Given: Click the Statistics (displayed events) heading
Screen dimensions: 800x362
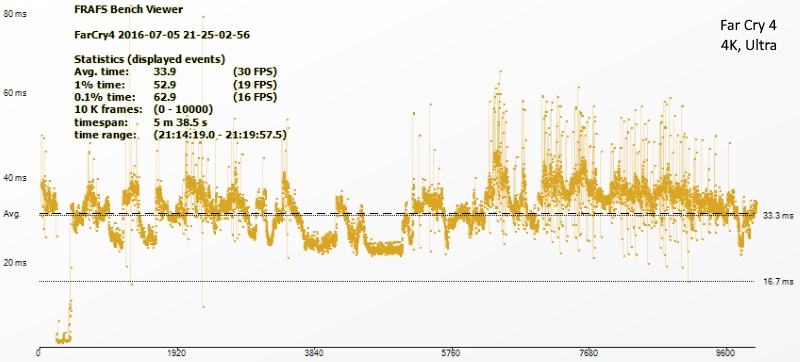Looking at the screenshot, I should [149, 59].
